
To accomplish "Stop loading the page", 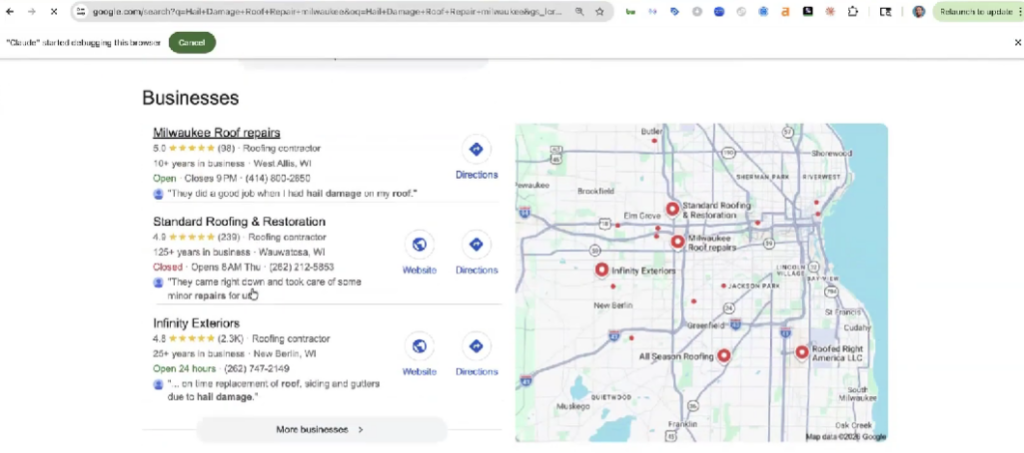I will (x=54, y=12).
